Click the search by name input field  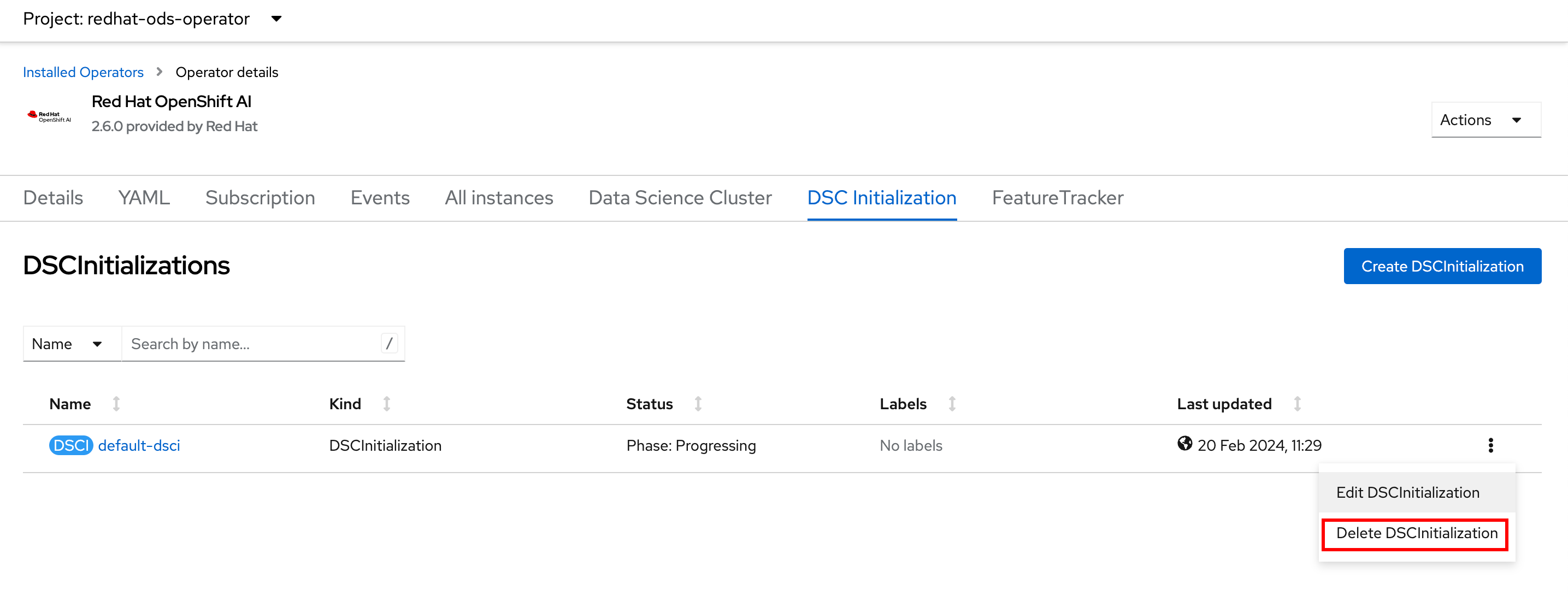pyautogui.click(x=256, y=344)
